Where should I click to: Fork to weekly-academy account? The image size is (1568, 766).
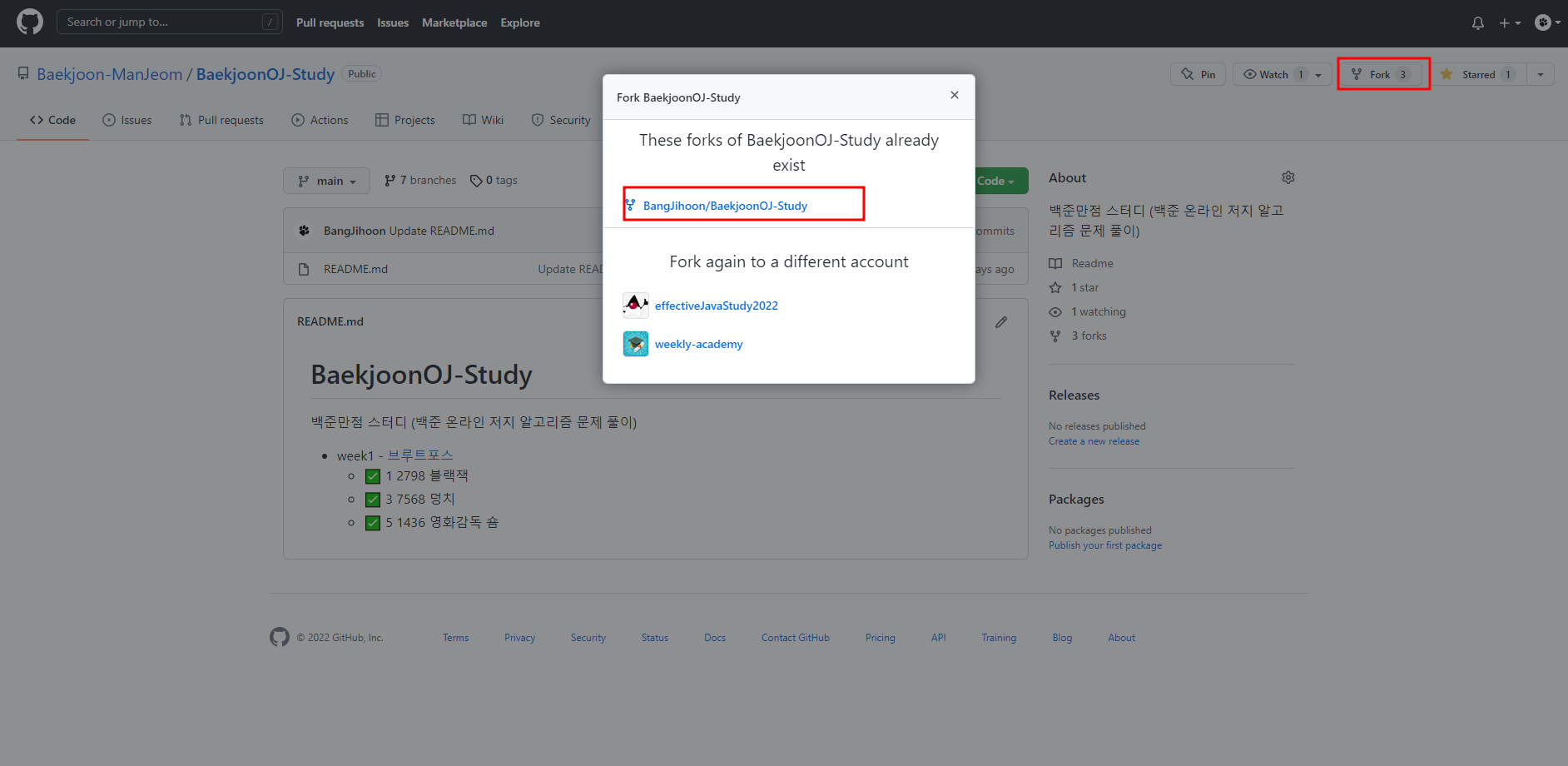click(699, 344)
